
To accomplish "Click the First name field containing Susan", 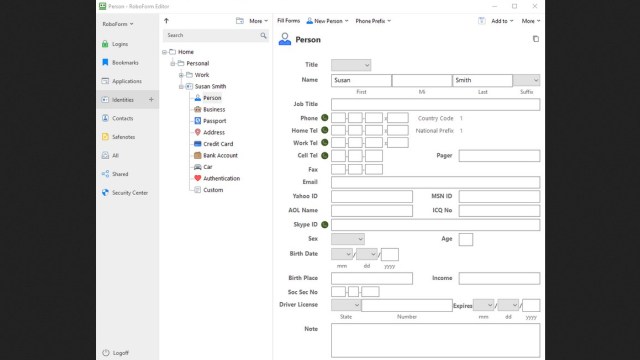I will [361, 80].
